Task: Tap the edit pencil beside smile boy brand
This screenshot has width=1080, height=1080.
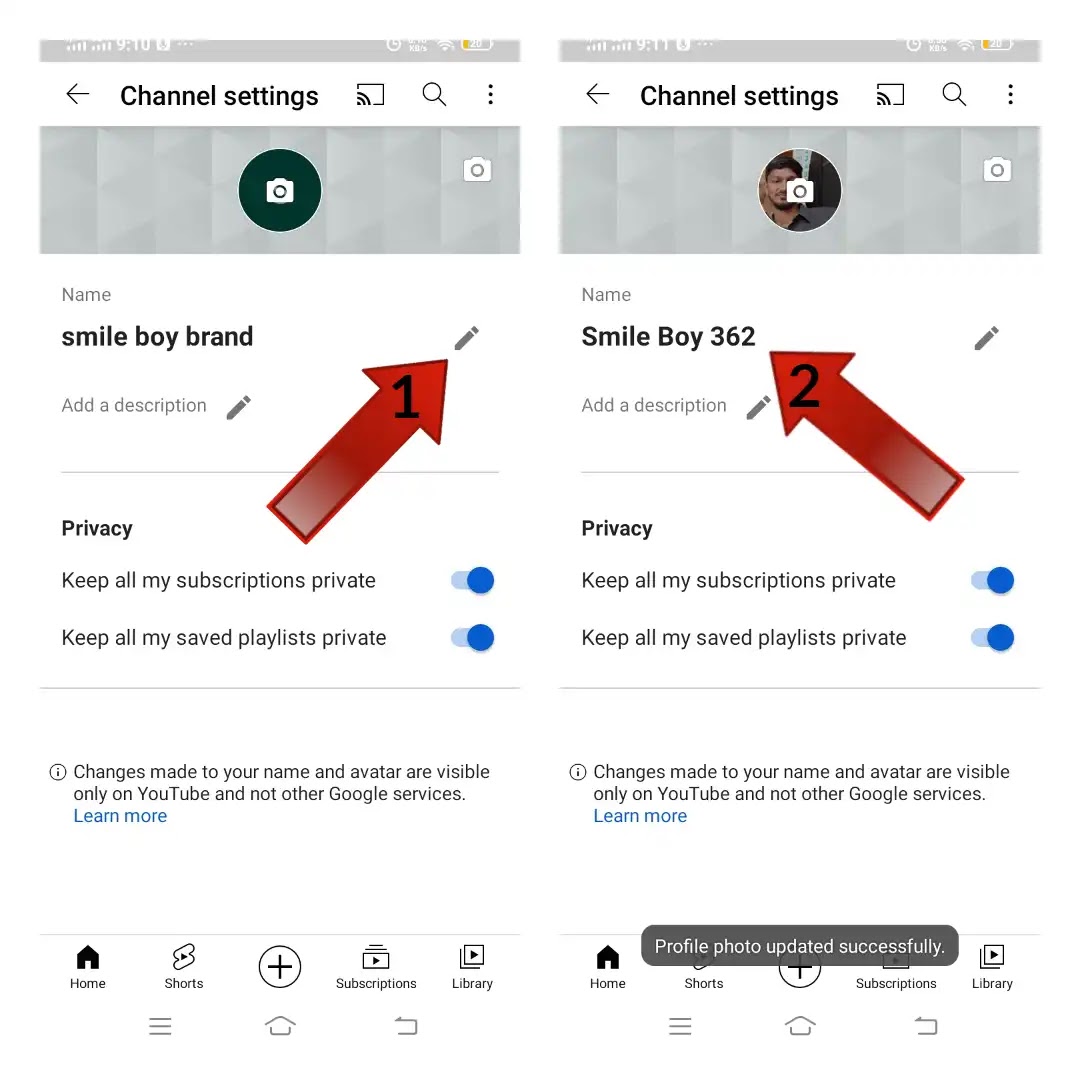Action: point(466,338)
